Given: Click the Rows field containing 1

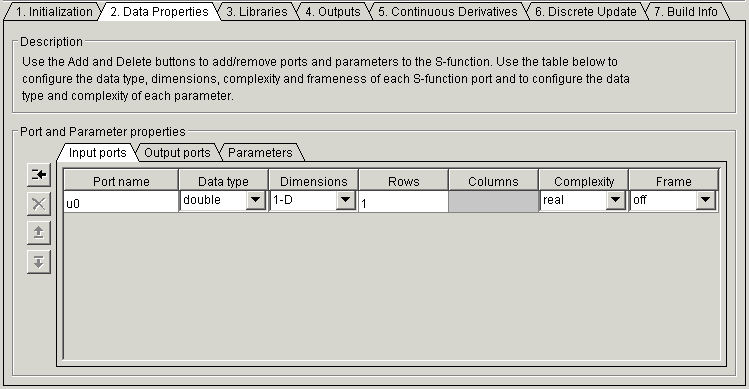Looking at the screenshot, I should coord(404,202).
